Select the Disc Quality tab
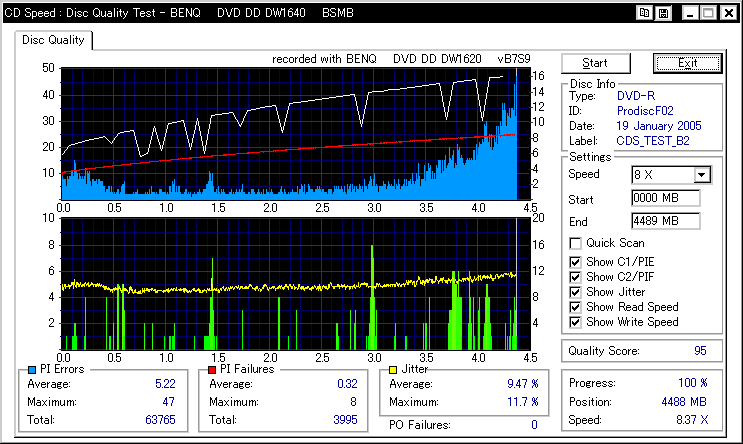Screen dimensions: 743x444 point(53,40)
